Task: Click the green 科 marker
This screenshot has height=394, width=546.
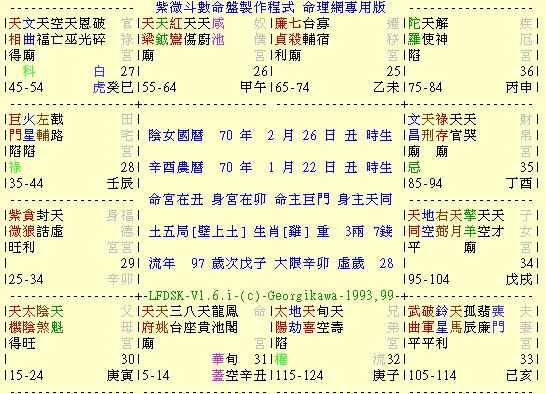Action: point(29,71)
